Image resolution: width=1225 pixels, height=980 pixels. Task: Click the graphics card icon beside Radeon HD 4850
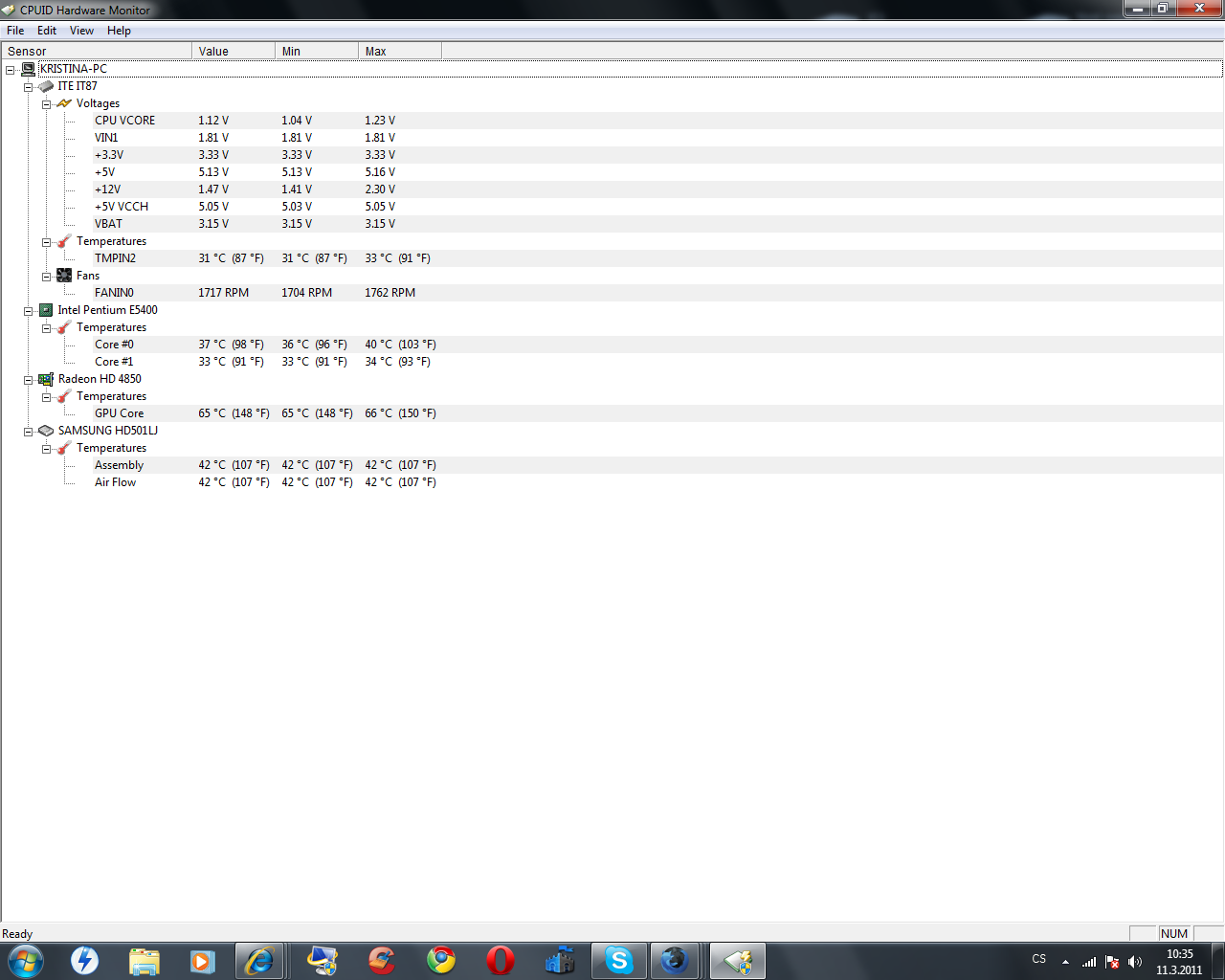click(46, 379)
